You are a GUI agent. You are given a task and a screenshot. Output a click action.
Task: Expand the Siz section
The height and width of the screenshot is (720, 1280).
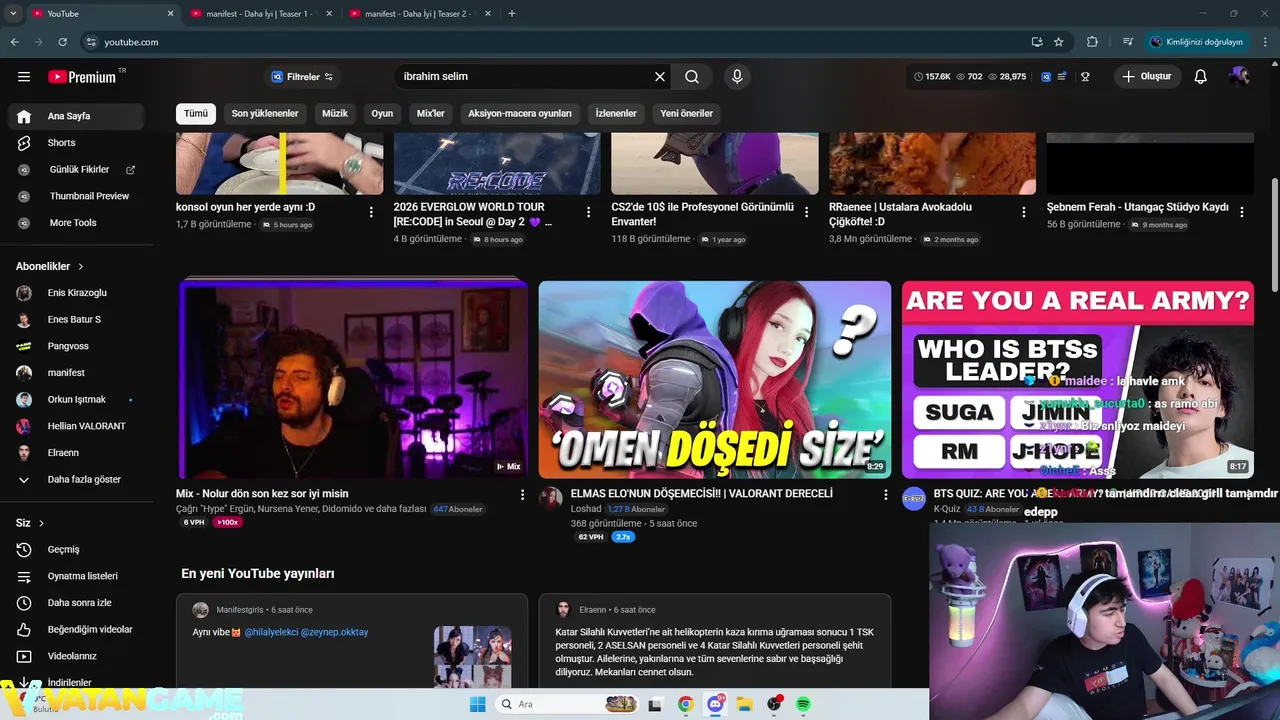click(x=30, y=523)
